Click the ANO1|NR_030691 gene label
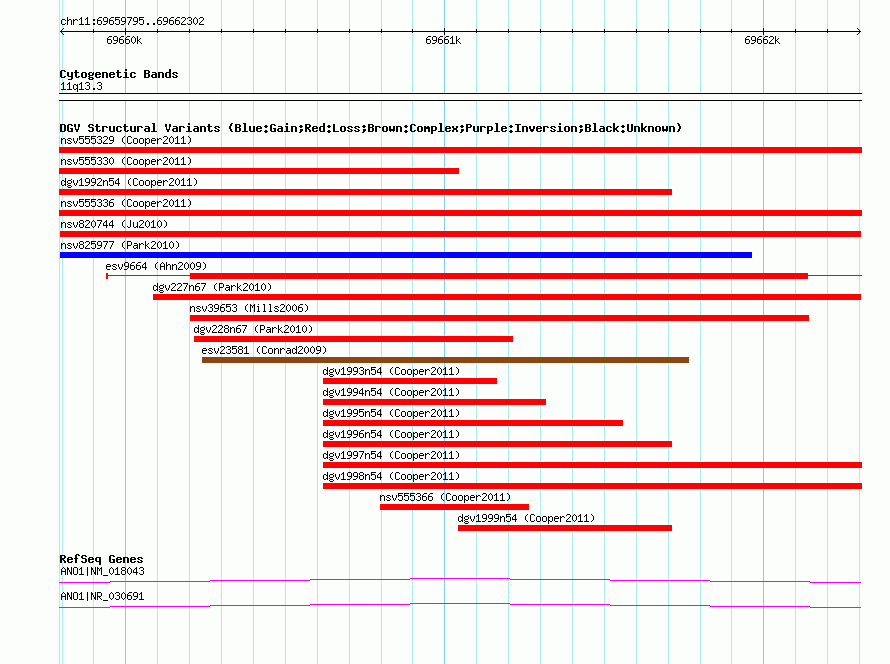The height and width of the screenshot is (664, 890). pos(102,596)
